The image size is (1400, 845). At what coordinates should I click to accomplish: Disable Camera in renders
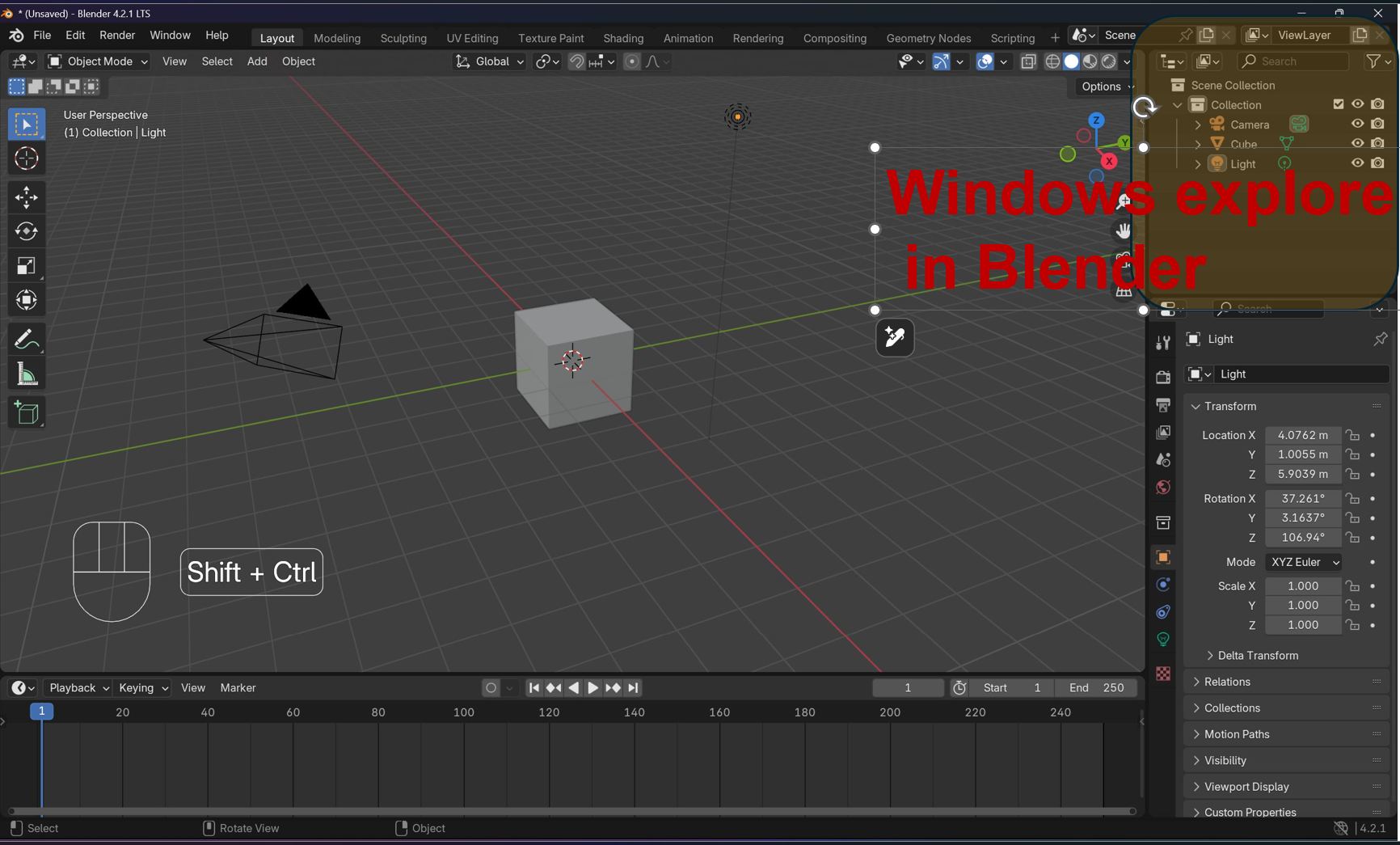pyautogui.click(x=1378, y=124)
